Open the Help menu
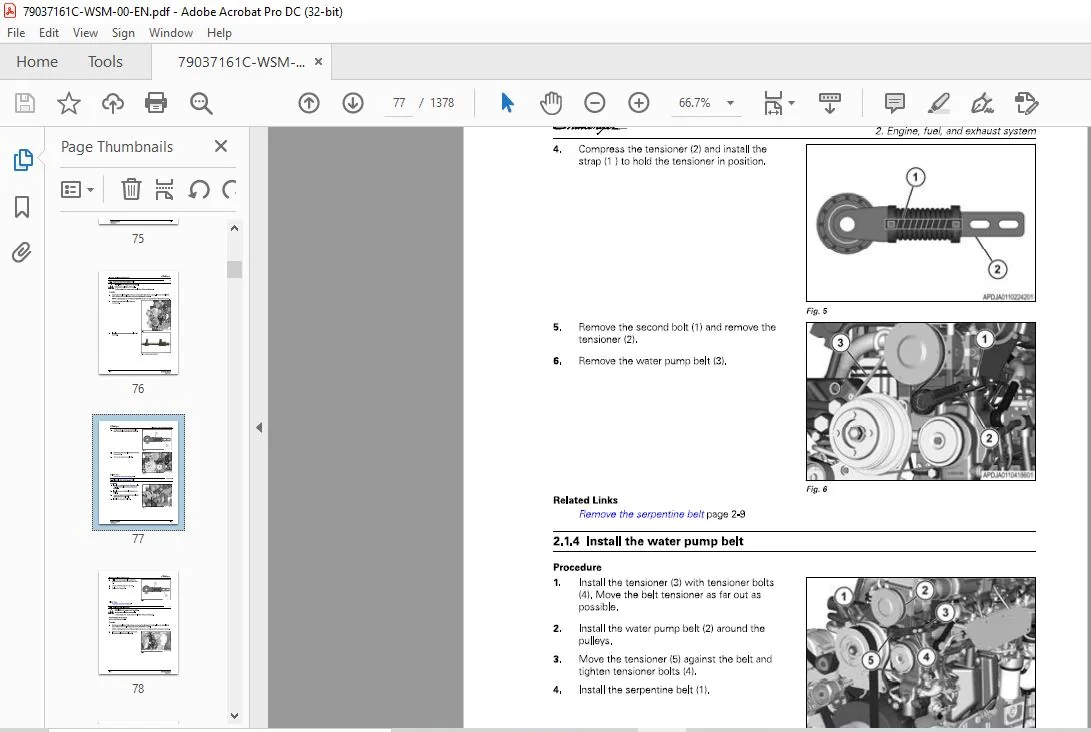 coord(219,33)
